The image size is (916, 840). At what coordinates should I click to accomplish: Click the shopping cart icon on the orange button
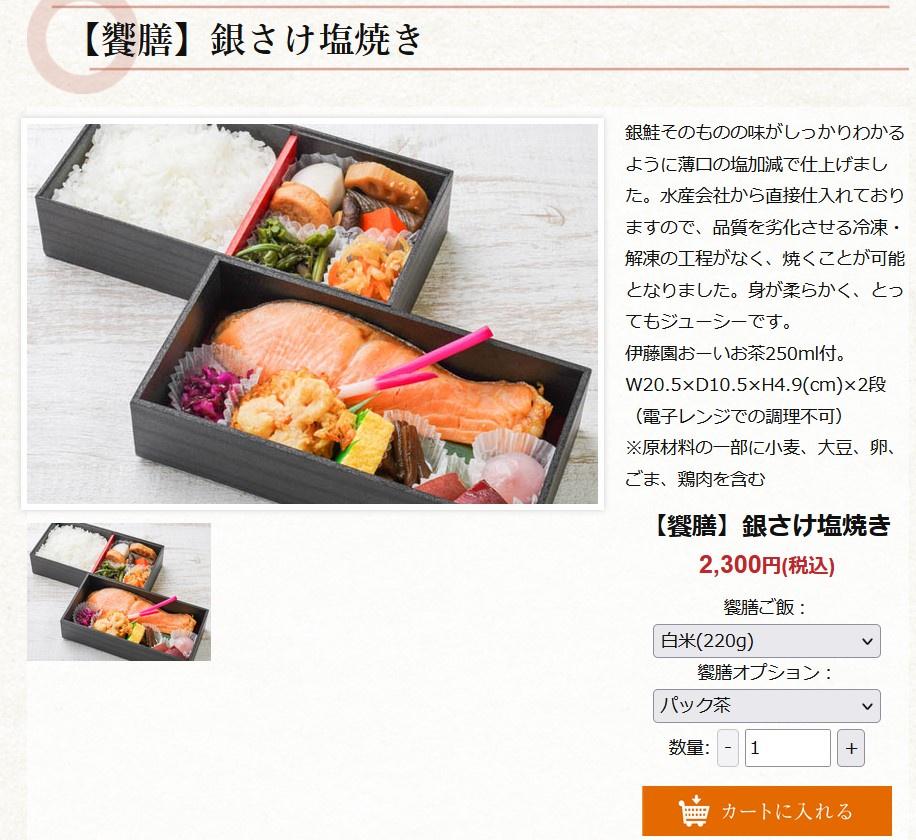coord(693,810)
